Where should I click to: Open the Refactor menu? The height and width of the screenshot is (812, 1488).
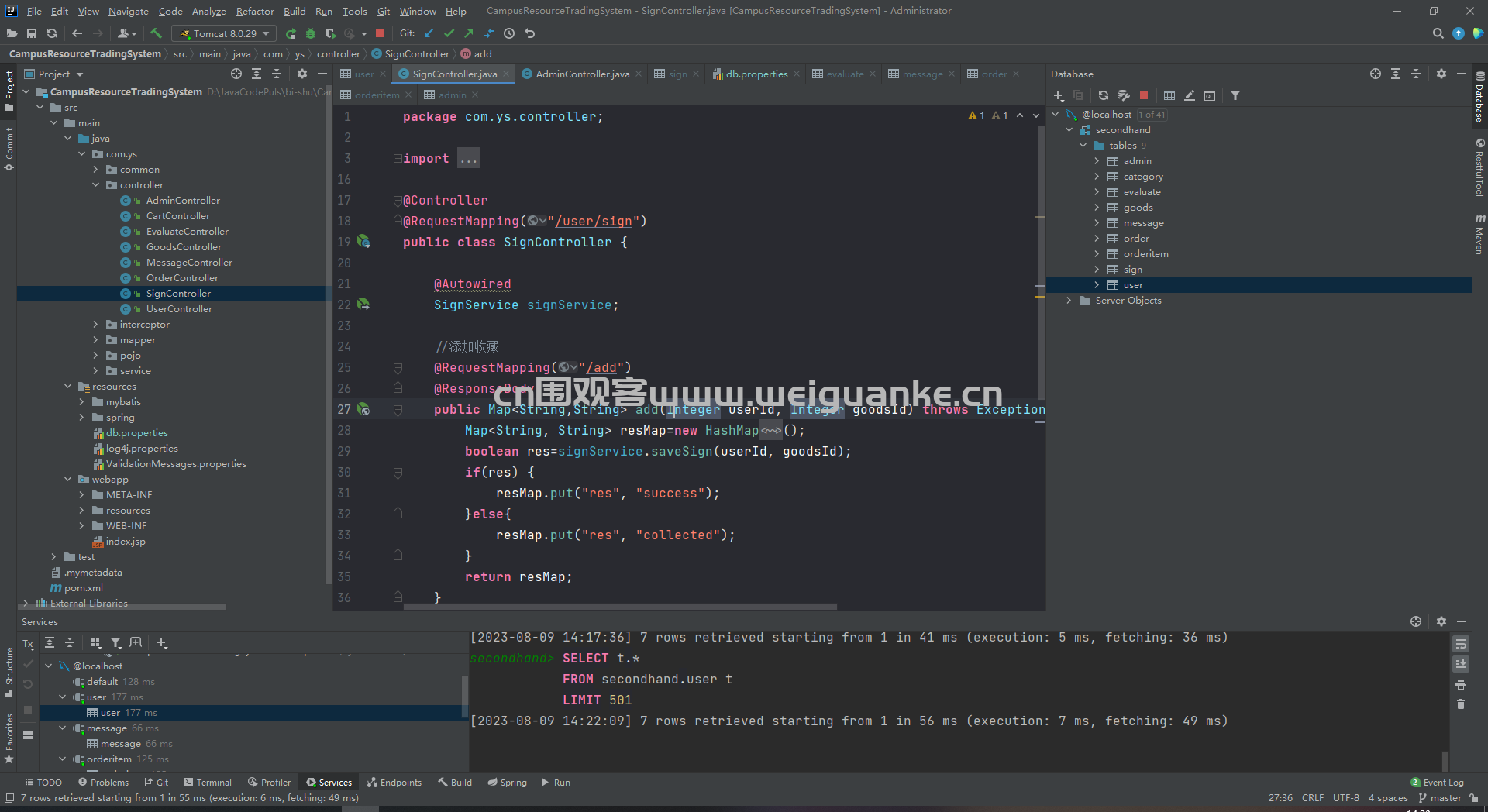(255, 11)
